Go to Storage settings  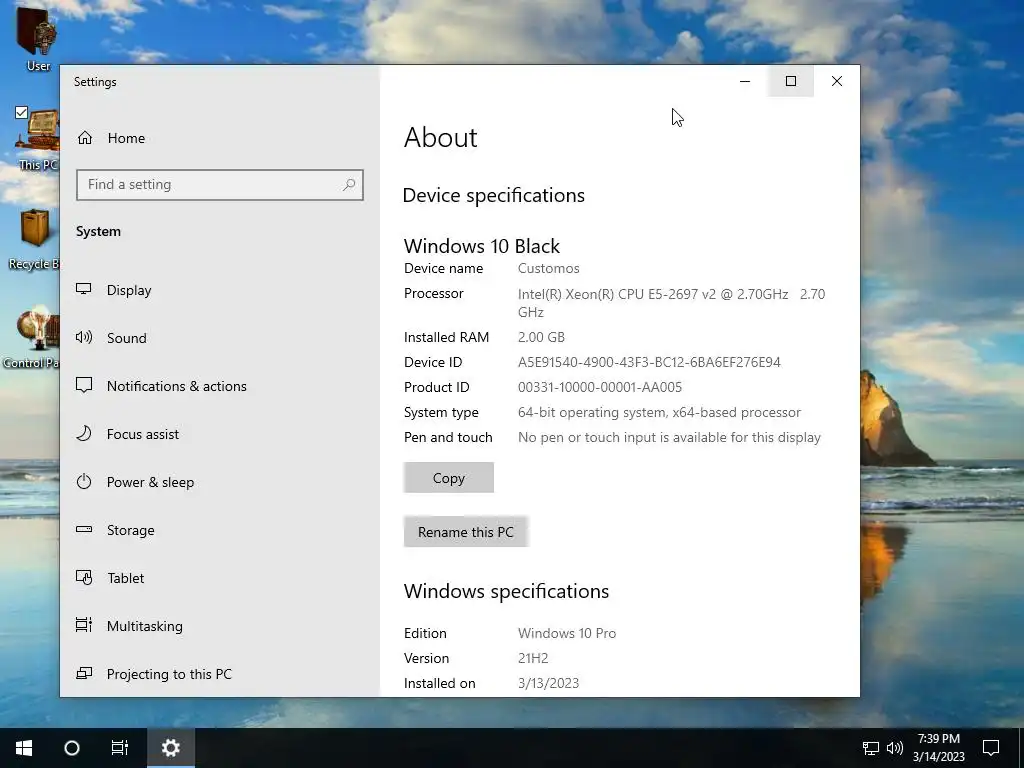point(219,530)
